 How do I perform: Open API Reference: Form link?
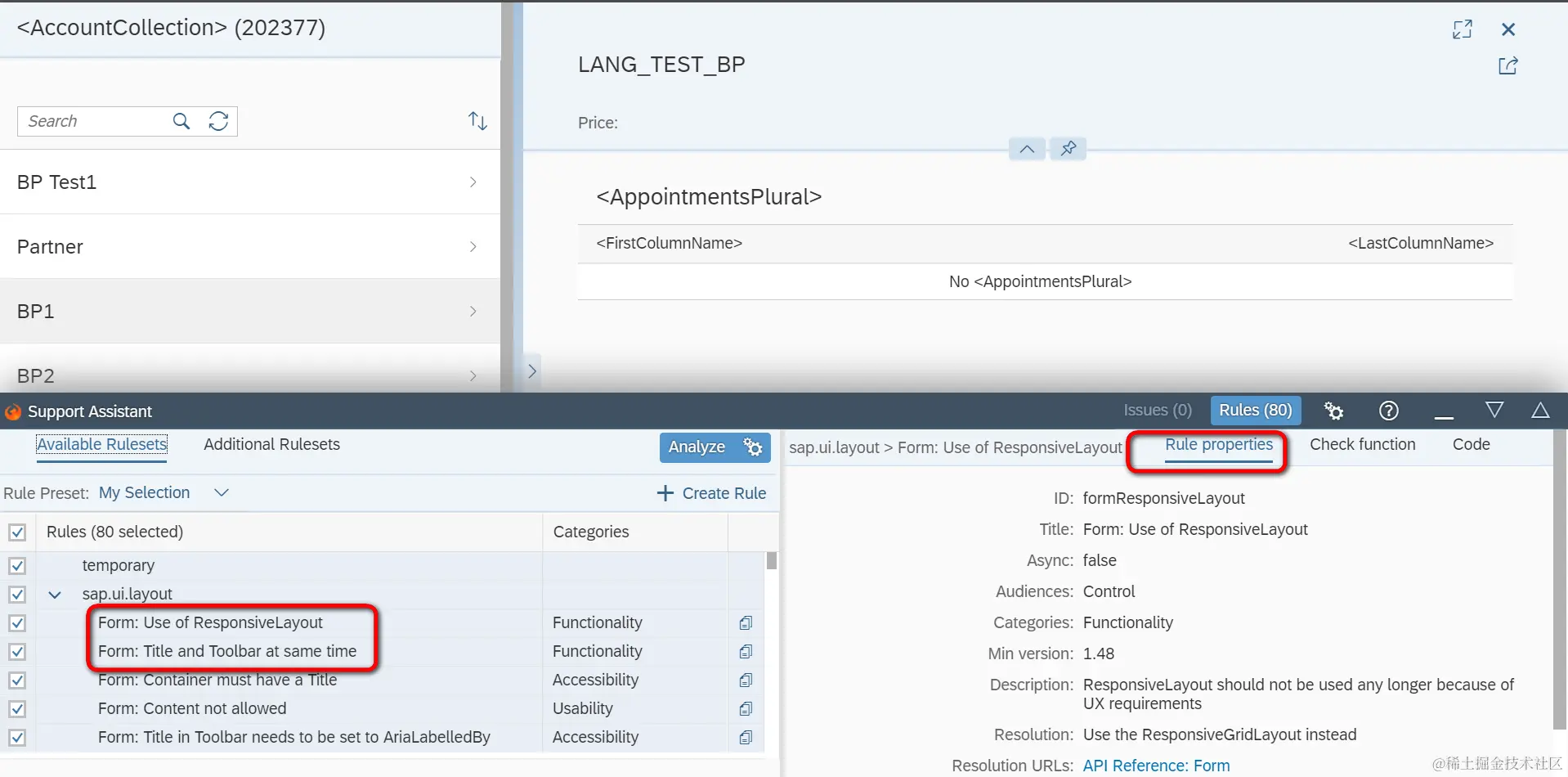click(1156, 766)
